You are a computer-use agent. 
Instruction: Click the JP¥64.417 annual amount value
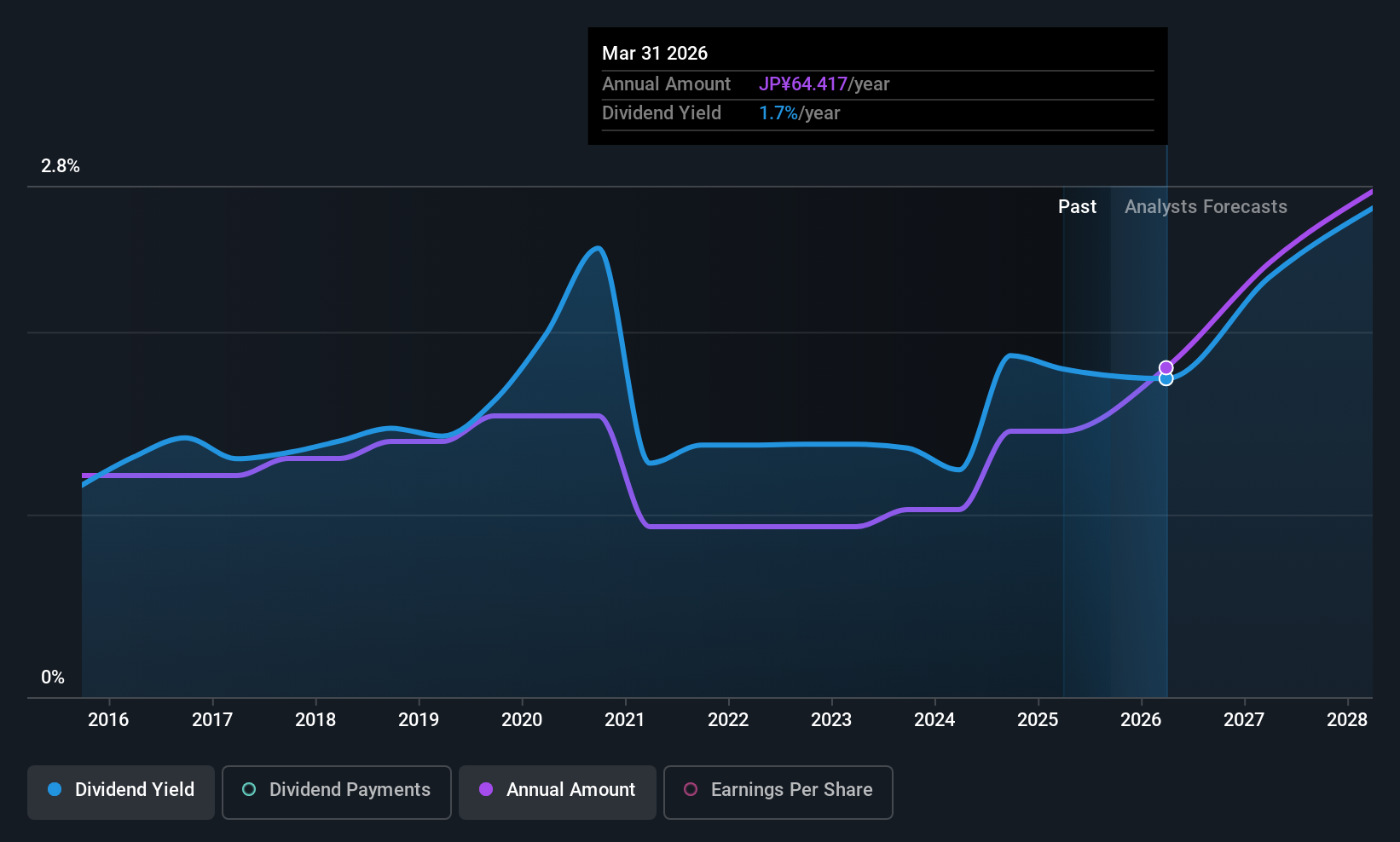(x=803, y=84)
